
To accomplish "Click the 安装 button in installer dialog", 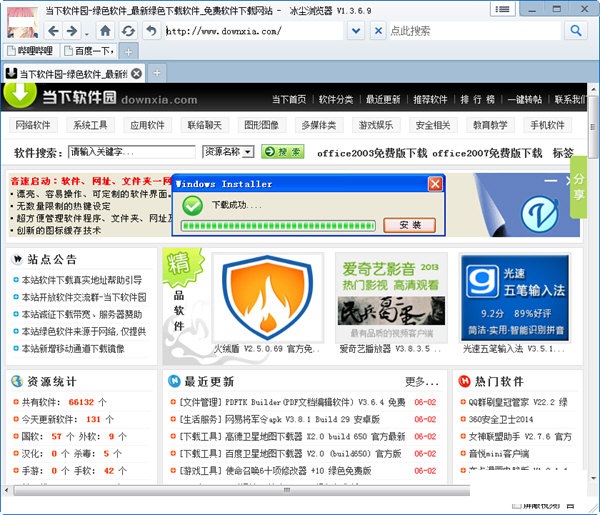I will pos(410,225).
